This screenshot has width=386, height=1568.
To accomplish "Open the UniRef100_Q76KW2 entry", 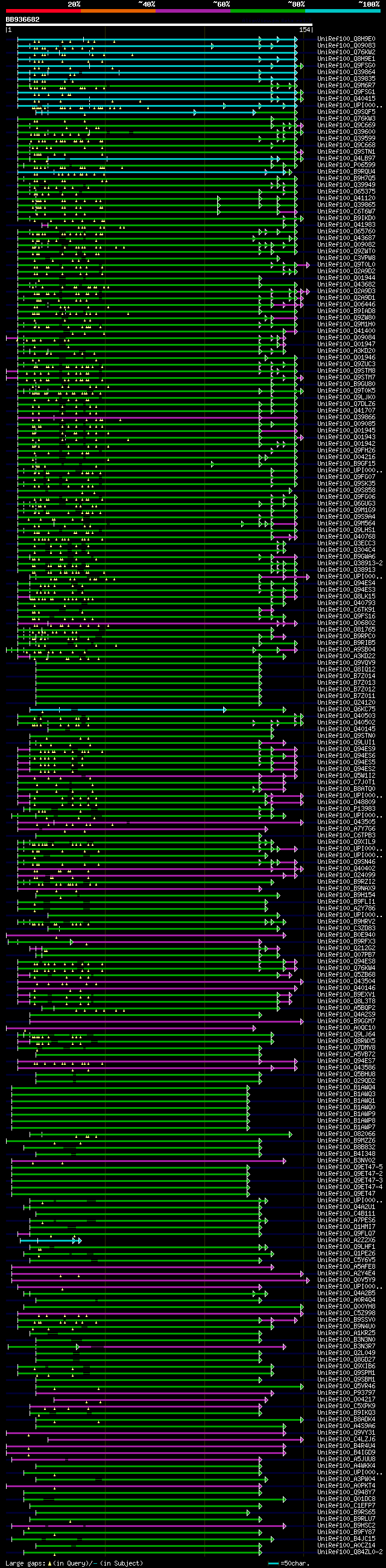I will (346, 52).
